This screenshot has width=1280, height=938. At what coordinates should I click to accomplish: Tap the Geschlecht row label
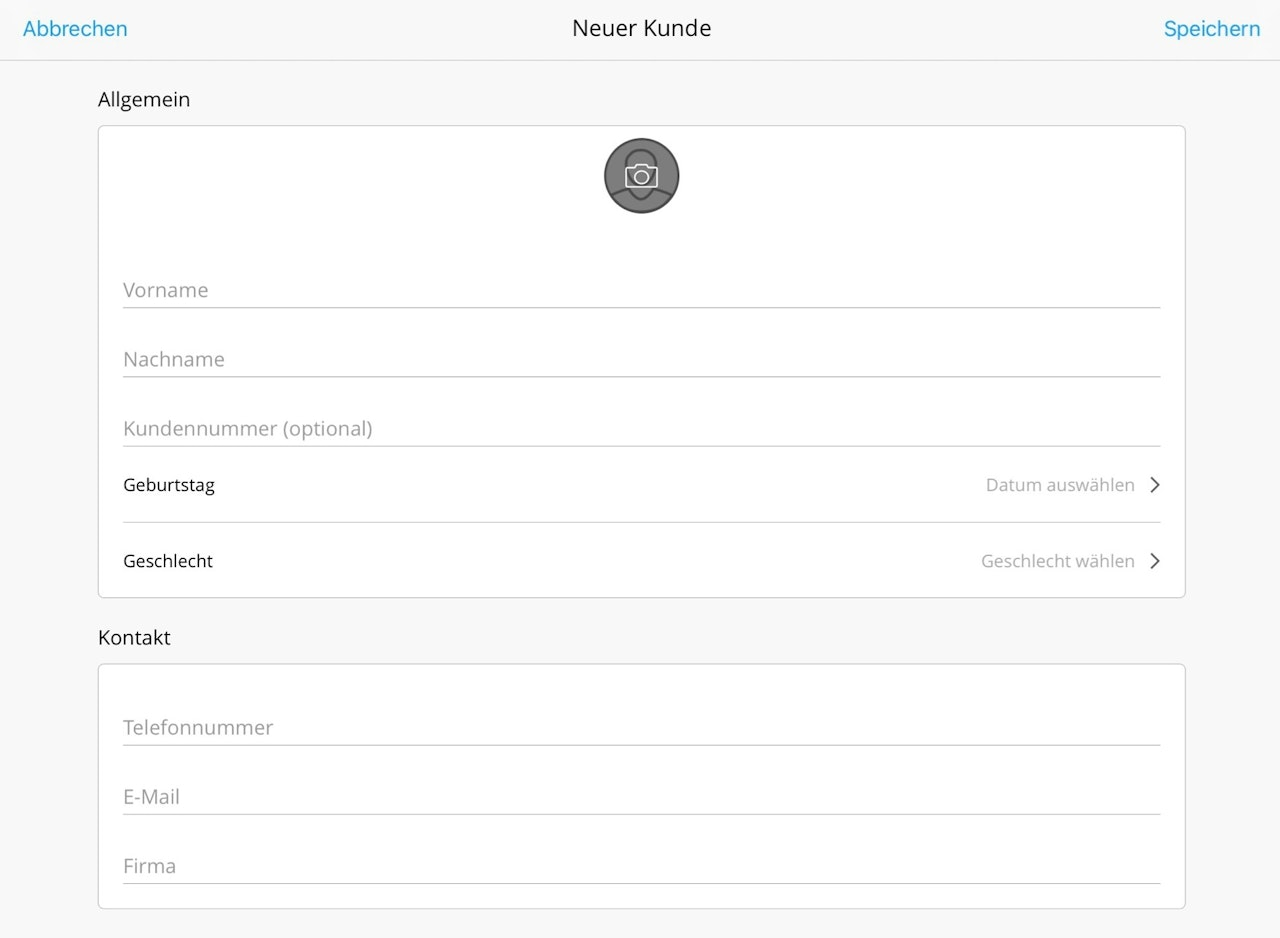(x=168, y=561)
